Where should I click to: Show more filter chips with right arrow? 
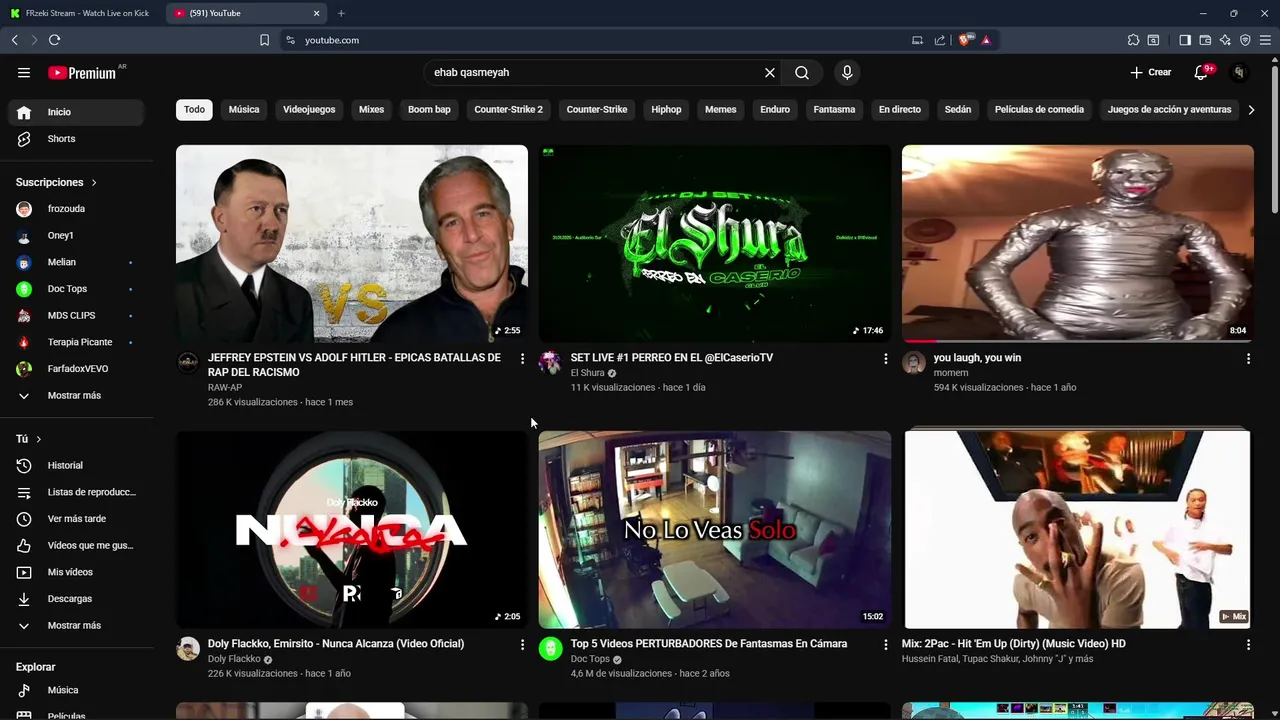tap(1251, 109)
